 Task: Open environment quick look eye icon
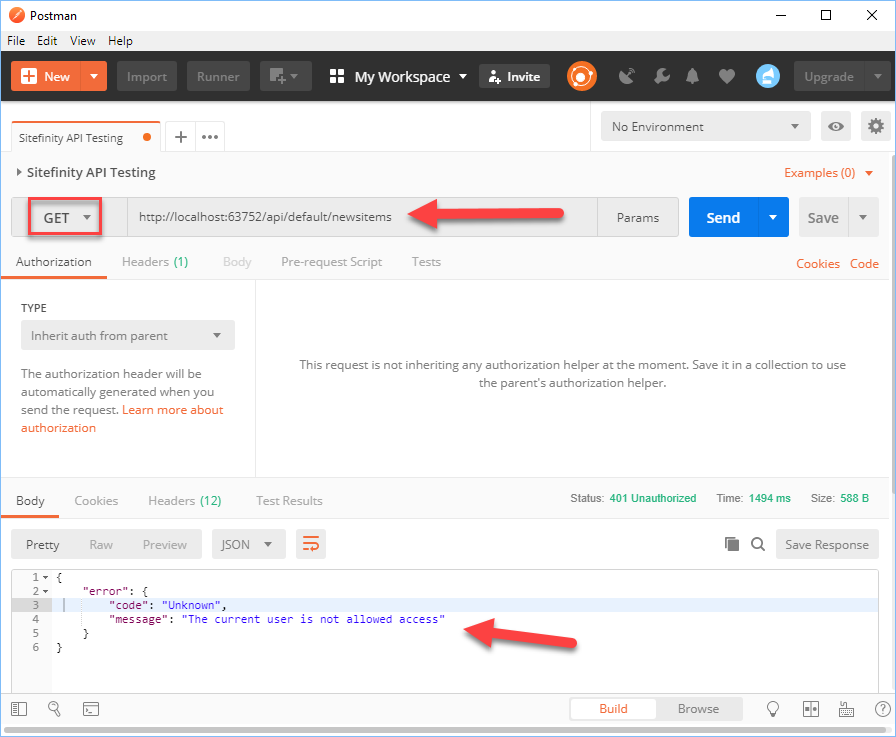coord(836,126)
